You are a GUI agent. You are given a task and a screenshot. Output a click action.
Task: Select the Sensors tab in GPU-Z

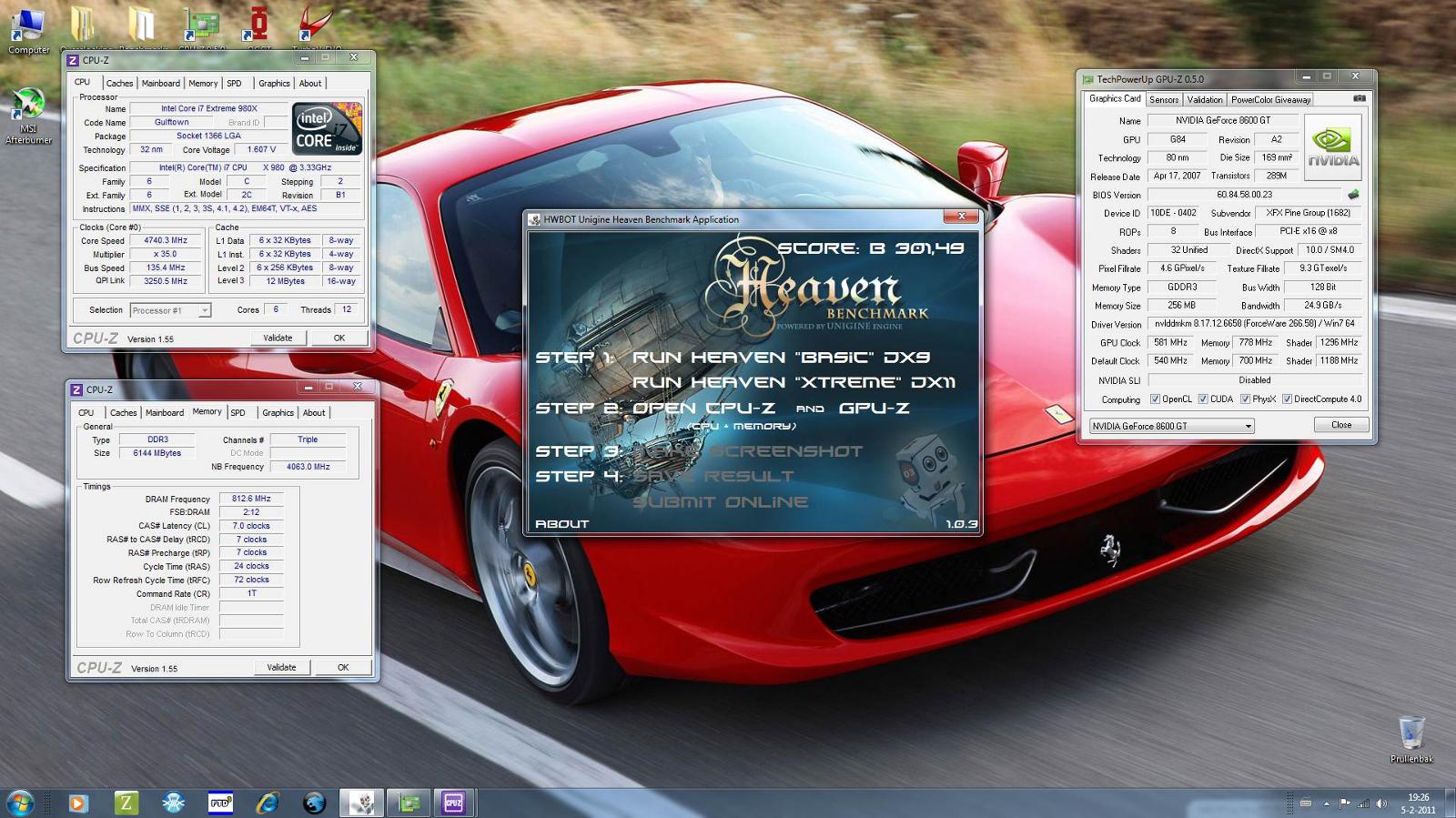1164,99
